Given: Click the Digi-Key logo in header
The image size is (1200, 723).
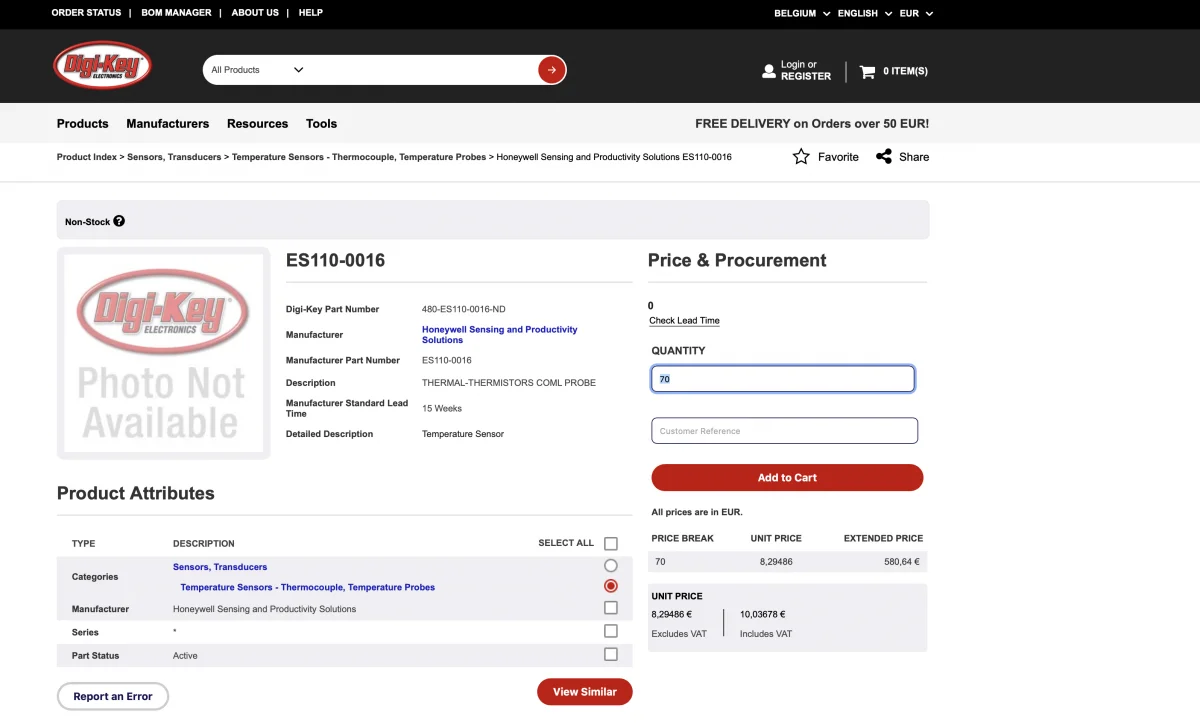Looking at the screenshot, I should pyautogui.click(x=102, y=66).
